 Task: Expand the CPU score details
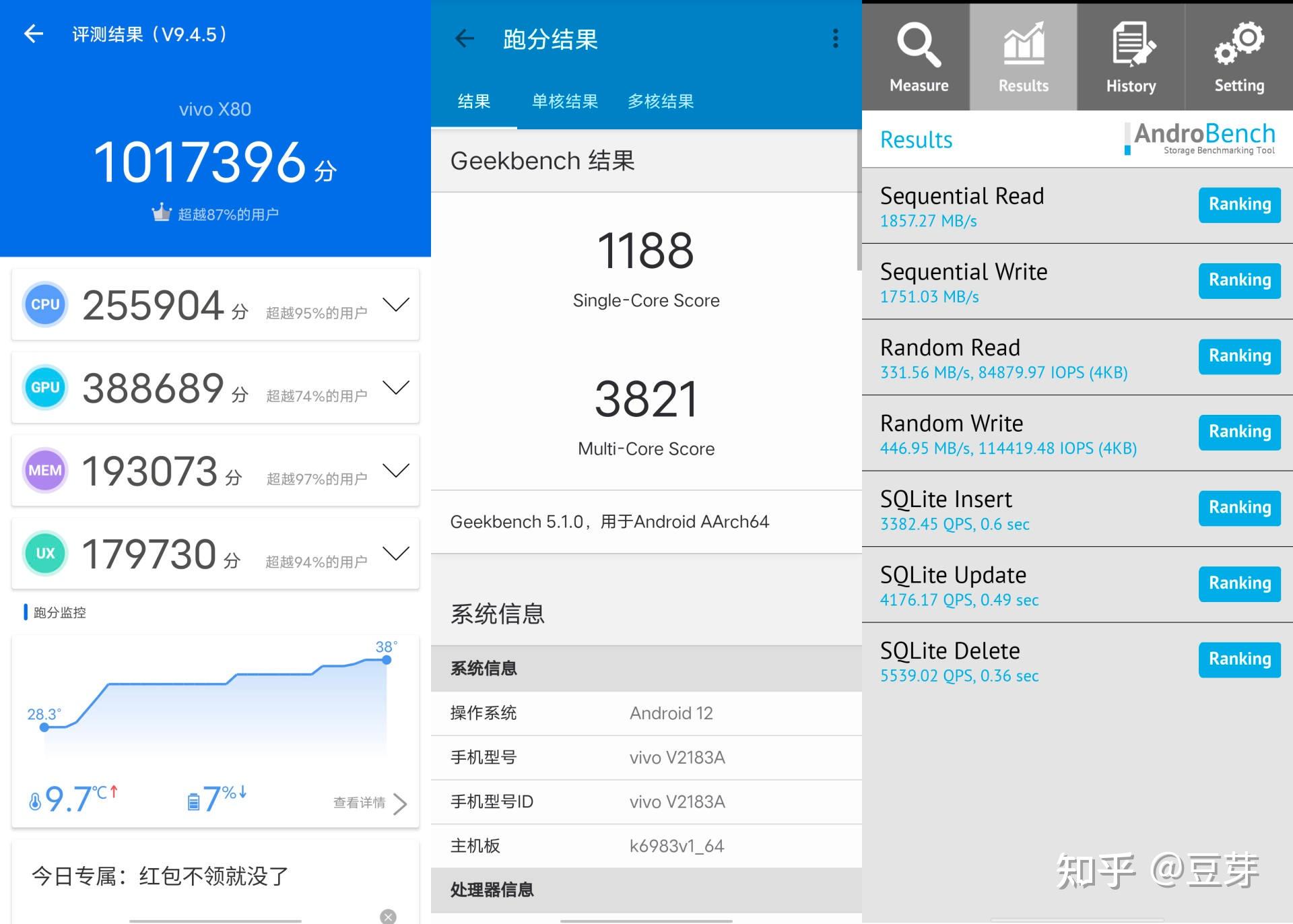[395, 304]
